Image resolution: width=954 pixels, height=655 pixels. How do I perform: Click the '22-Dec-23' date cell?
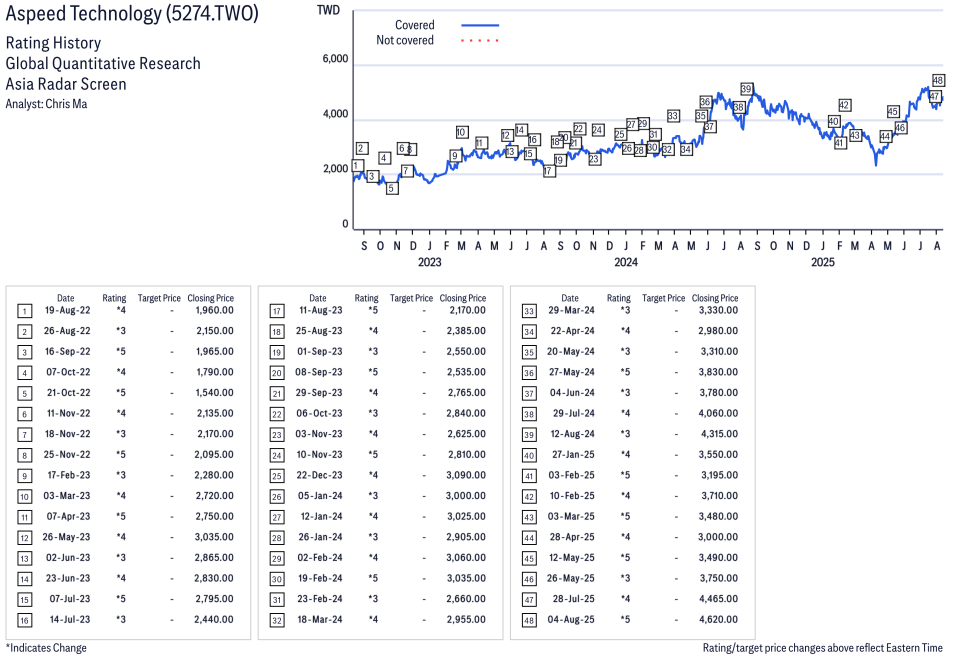tap(319, 475)
